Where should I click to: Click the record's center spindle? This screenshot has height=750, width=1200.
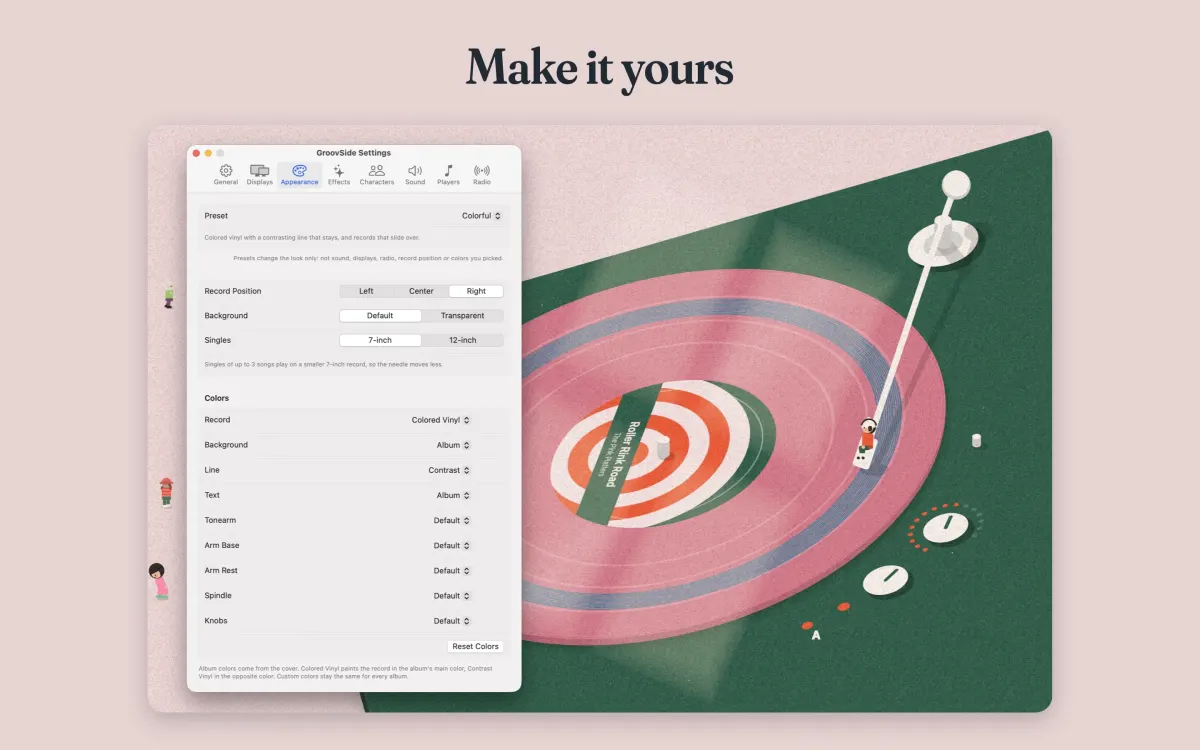click(x=662, y=446)
